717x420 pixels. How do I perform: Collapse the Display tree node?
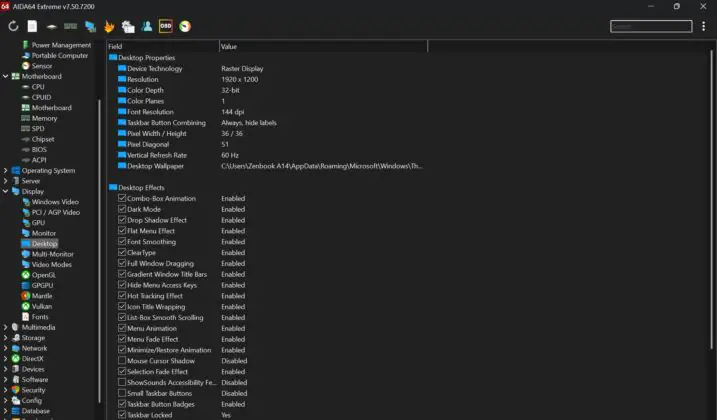click(x=5, y=191)
